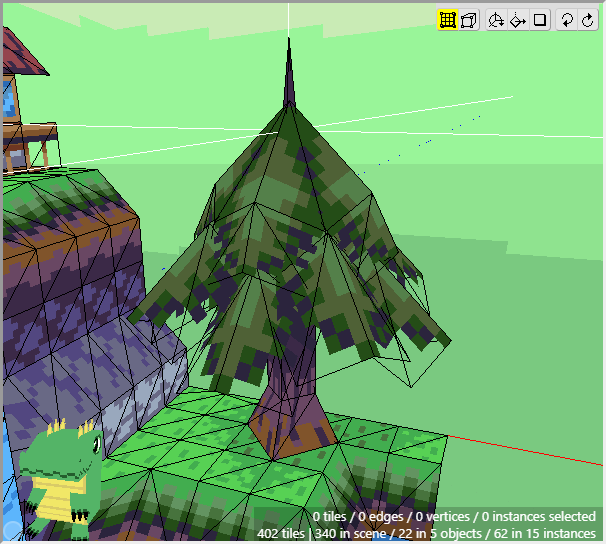606x544 pixels.
Task: Toggle the yellow wireframe grid display button
Action: (448, 20)
